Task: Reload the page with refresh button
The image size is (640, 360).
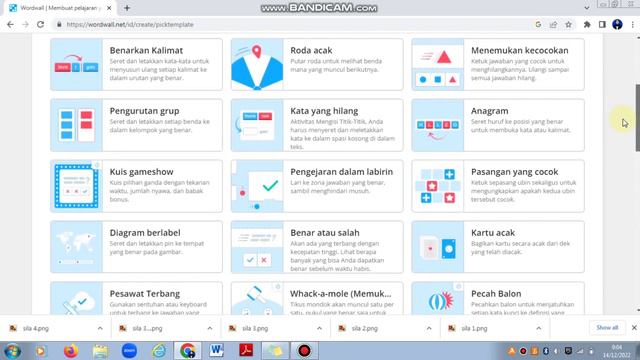Action: click(x=40, y=24)
